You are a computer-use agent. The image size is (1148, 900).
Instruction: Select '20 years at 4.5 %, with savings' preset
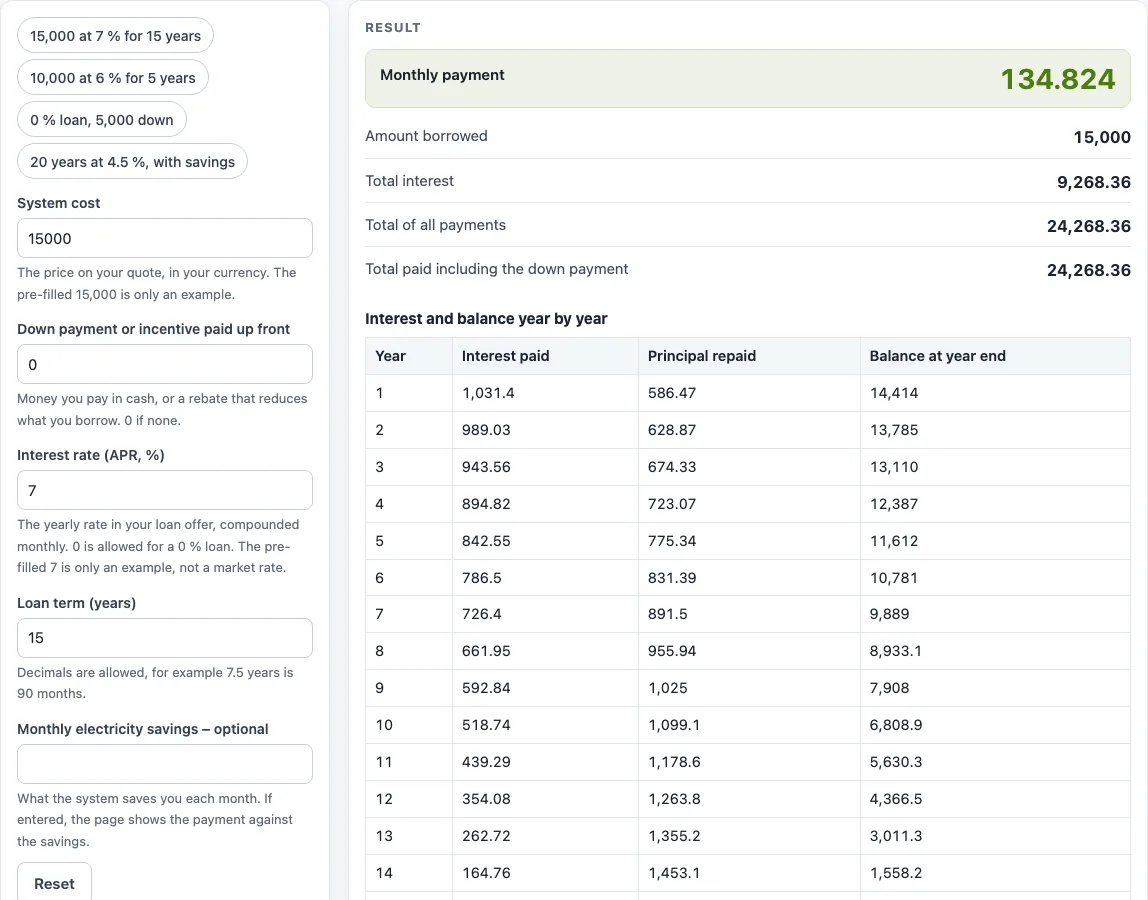coord(133,162)
